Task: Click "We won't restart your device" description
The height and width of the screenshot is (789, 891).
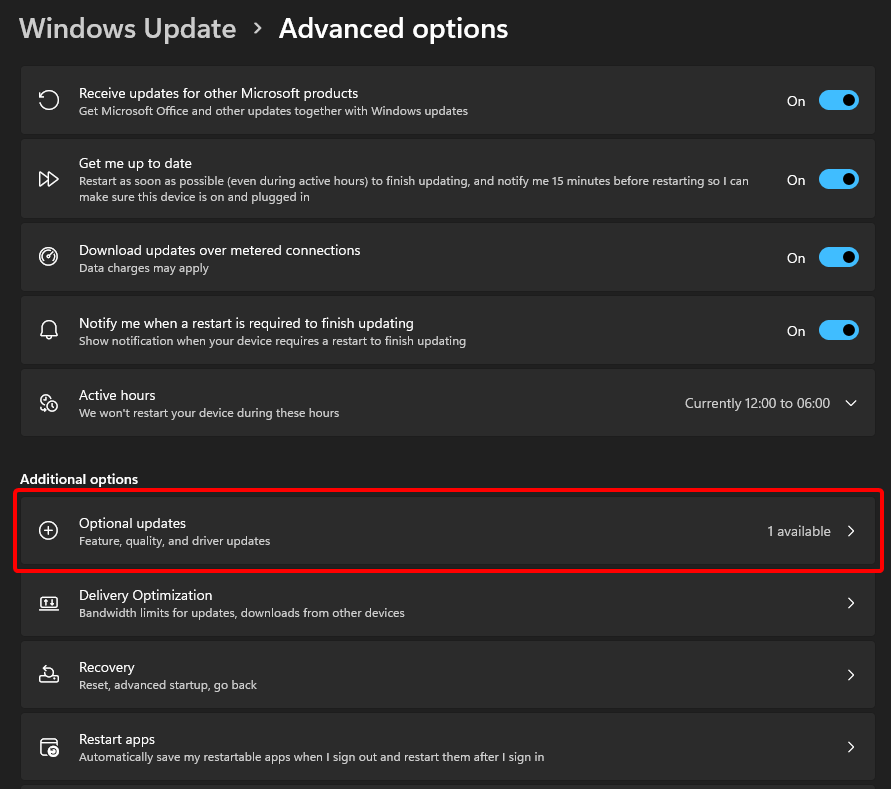Action: coord(209,413)
